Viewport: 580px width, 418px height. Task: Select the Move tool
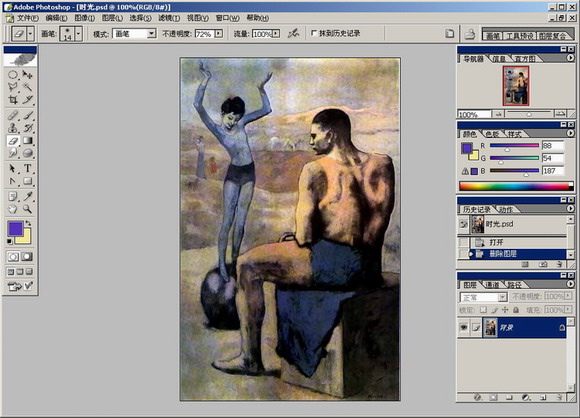(x=27, y=75)
